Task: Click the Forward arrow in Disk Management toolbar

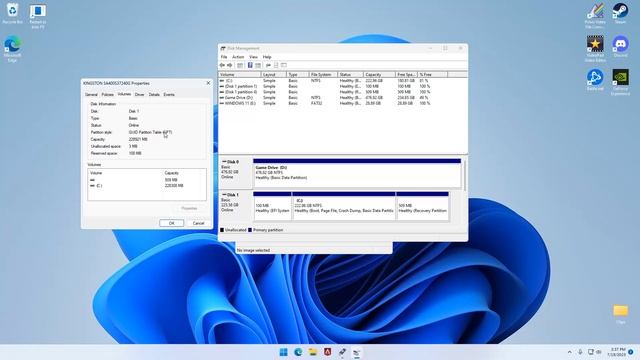Action: (230, 65)
